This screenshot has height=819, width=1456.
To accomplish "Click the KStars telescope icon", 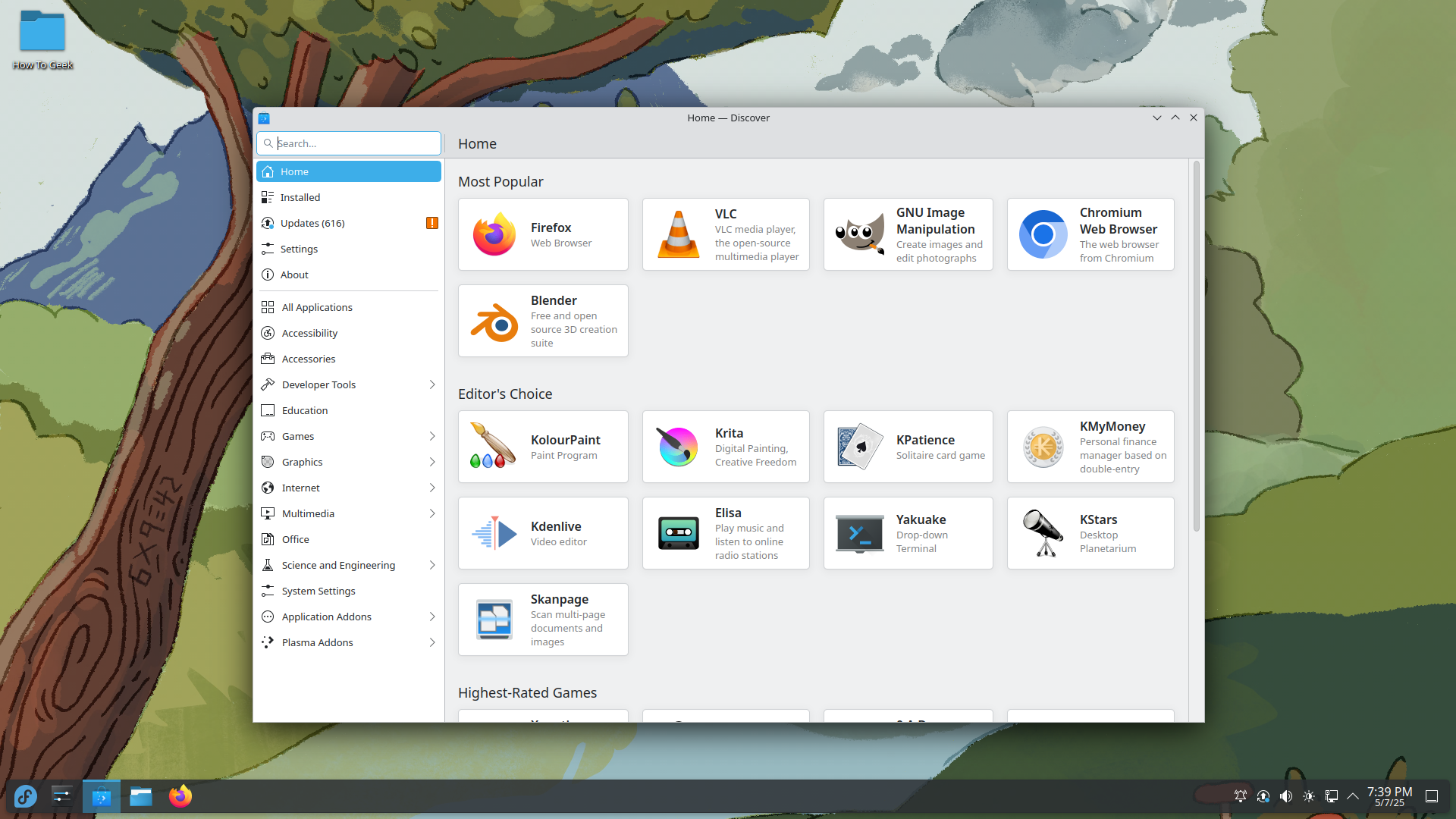I will [x=1043, y=533].
